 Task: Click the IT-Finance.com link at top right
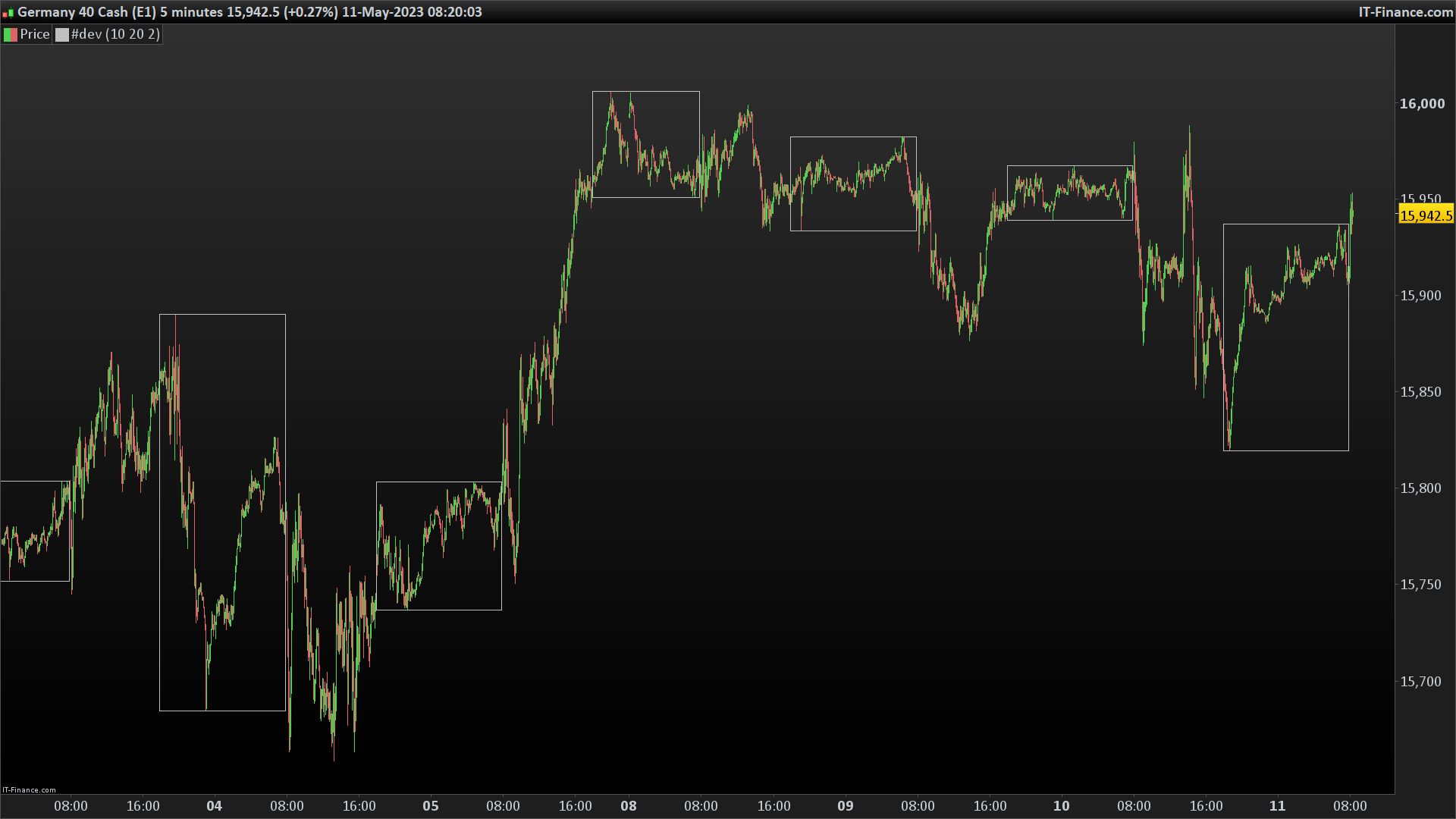(1405, 12)
